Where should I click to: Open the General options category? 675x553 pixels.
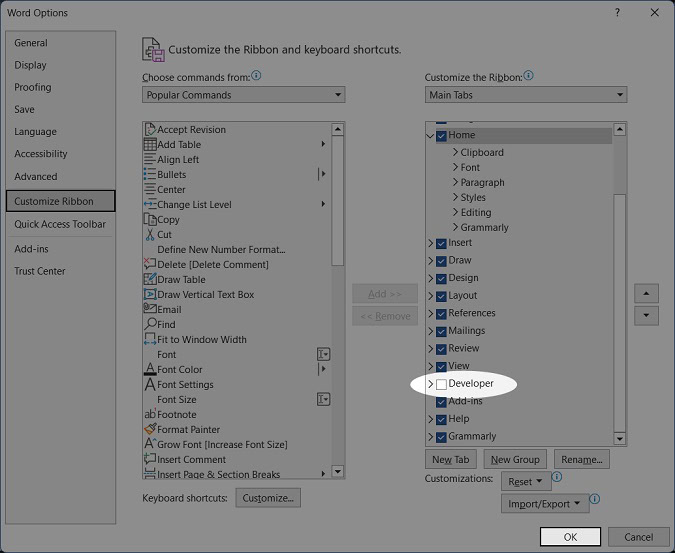tap(31, 43)
